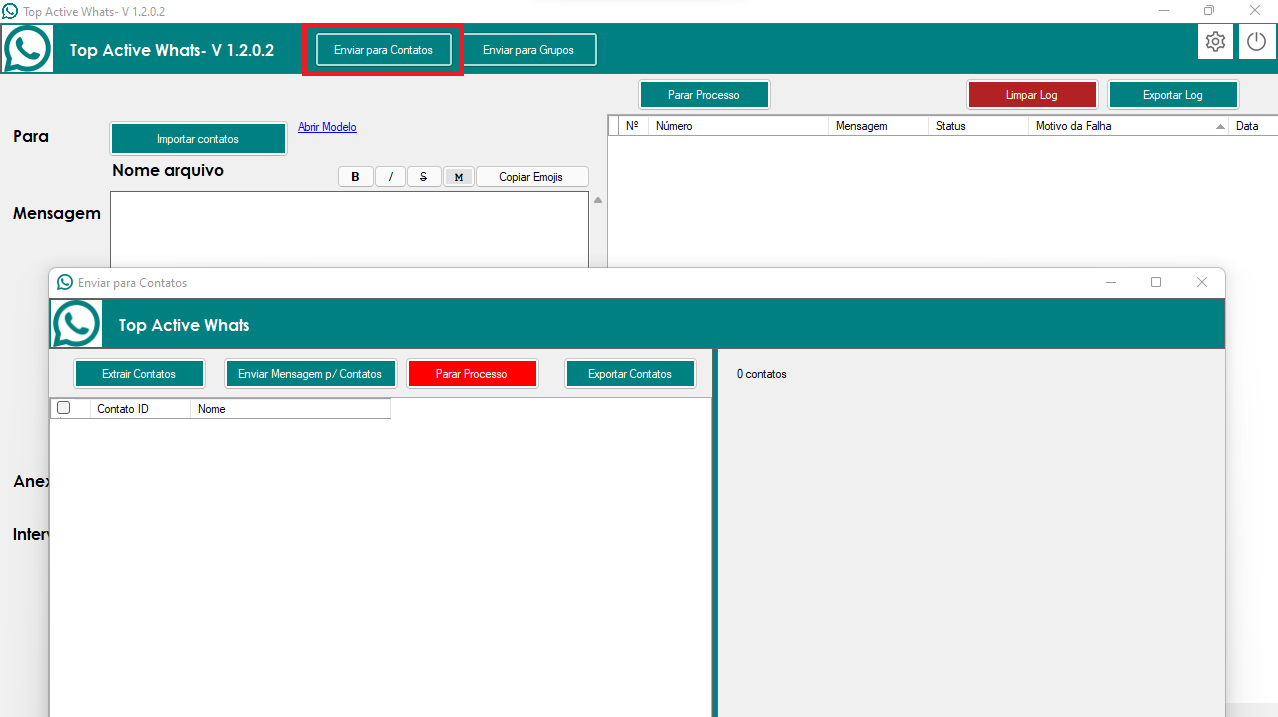Click the 0 contatos counter text

click(x=762, y=374)
